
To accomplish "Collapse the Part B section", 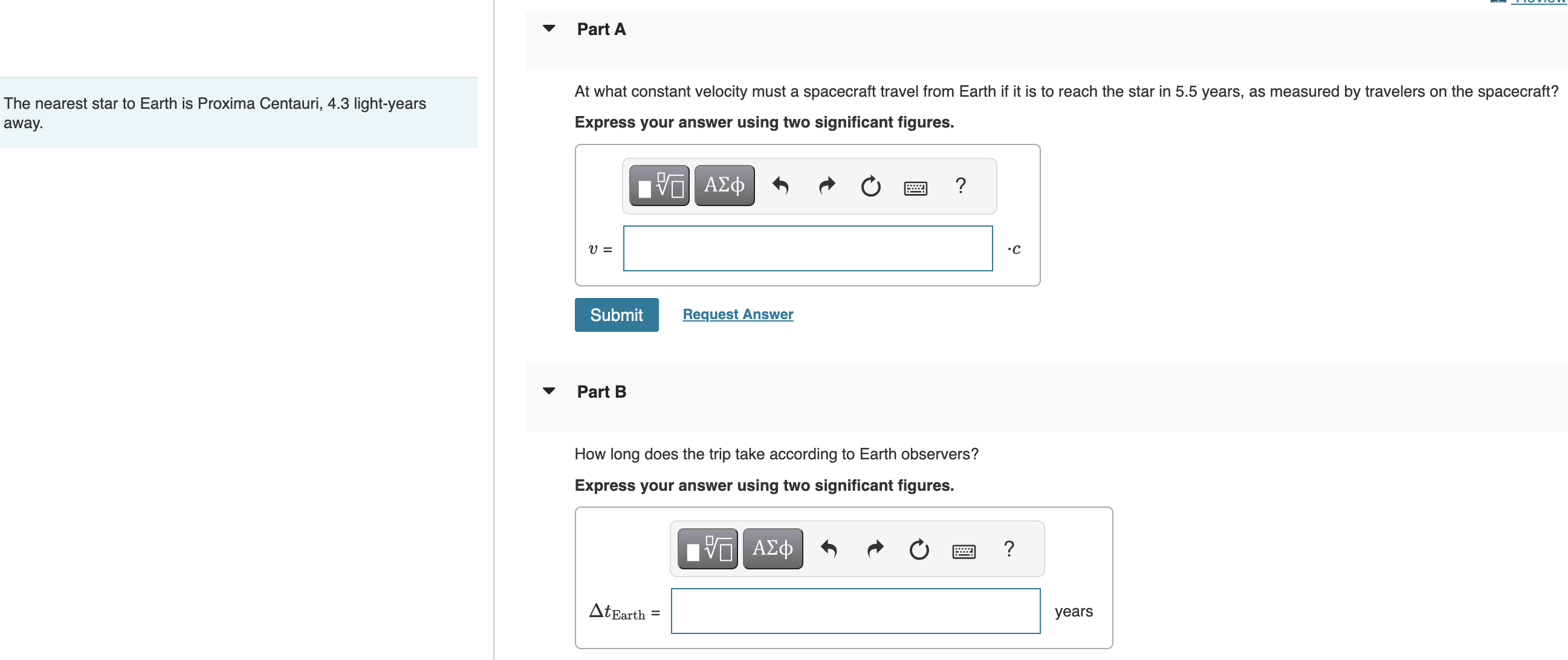I will [x=548, y=391].
